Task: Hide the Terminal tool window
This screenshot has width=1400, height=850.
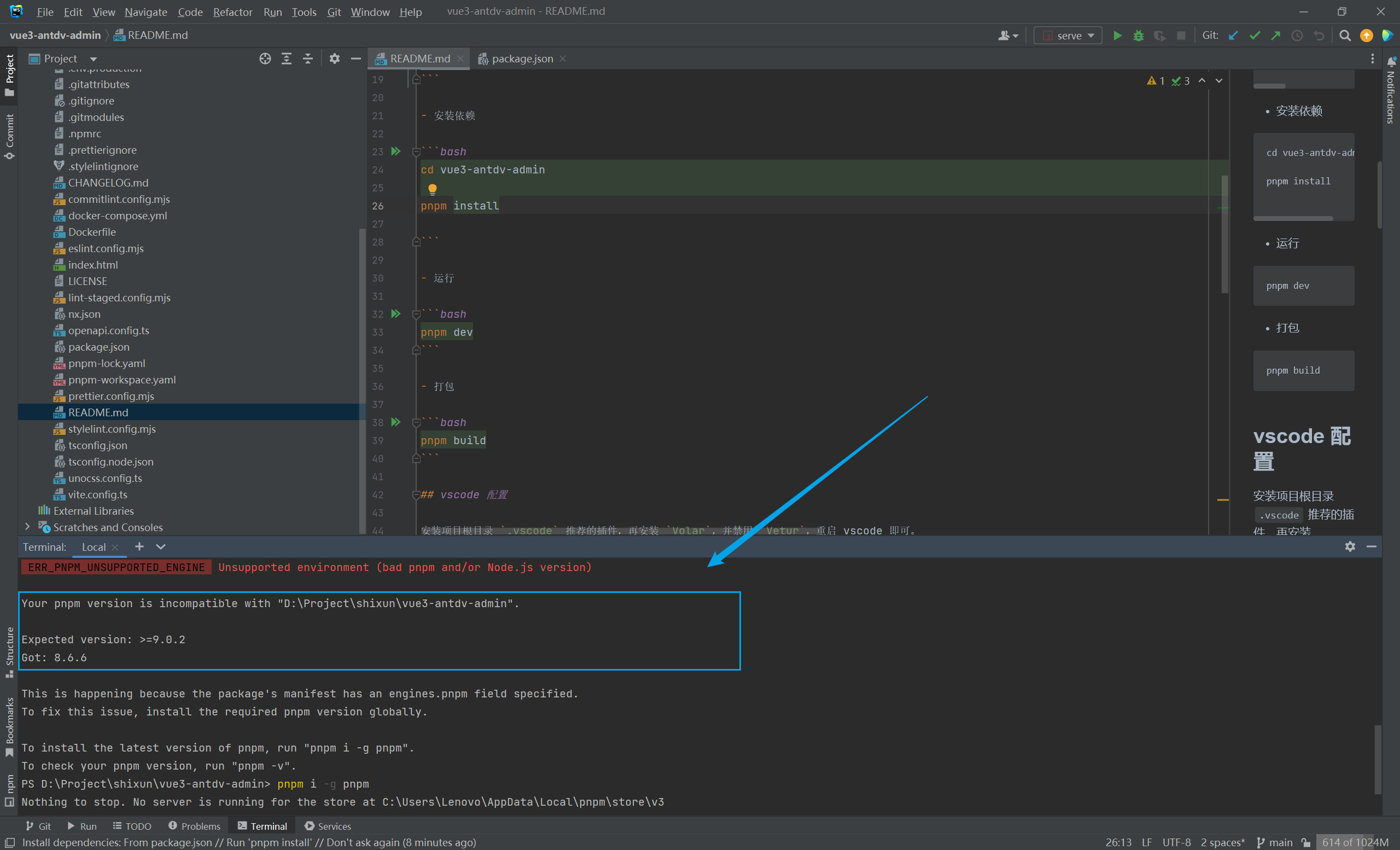Action: pos(1372,546)
